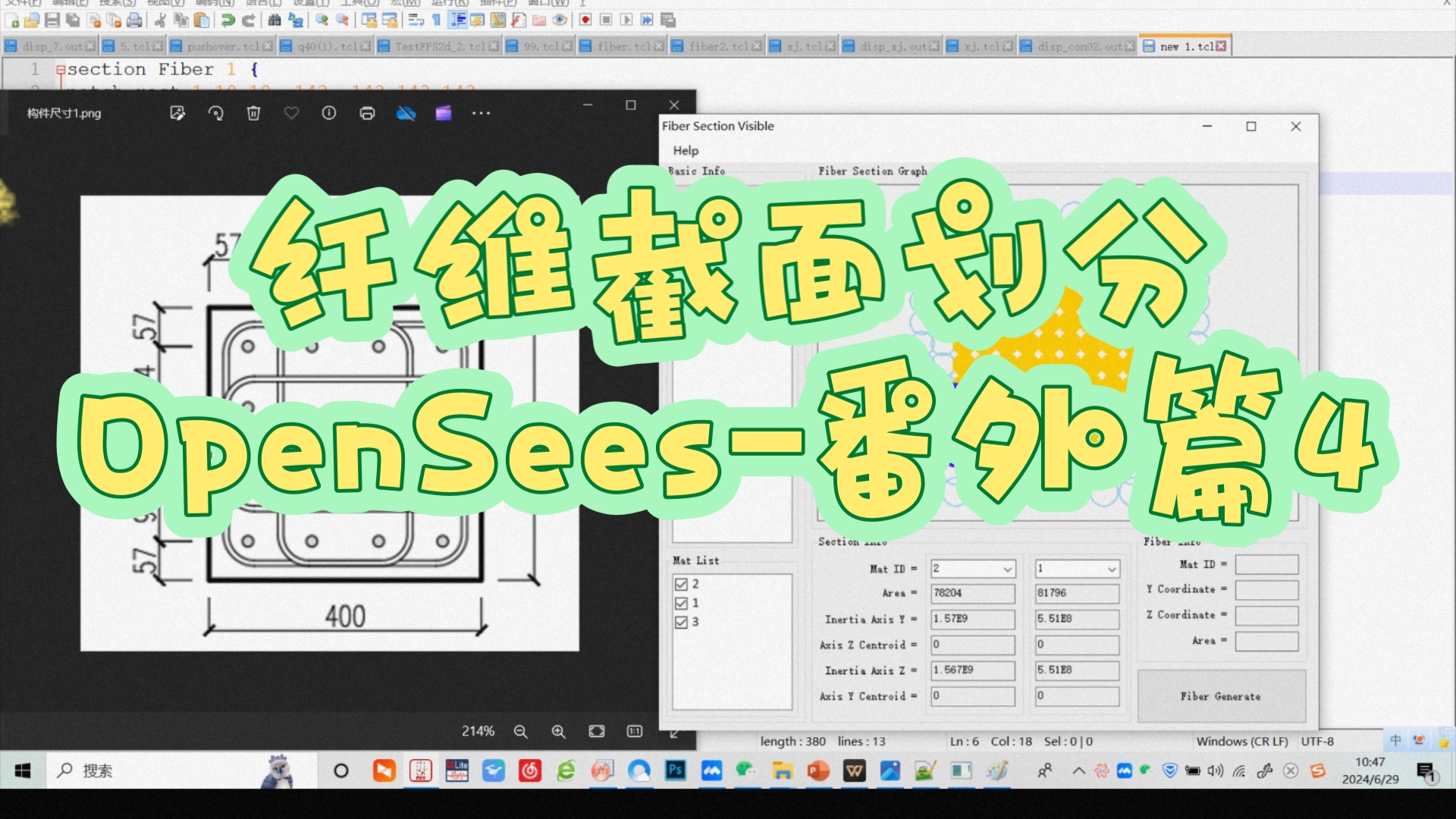Viewport: 1456px width, 819px height.
Task: Switch to the fiber2.tcl tab
Action: point(717,45)
